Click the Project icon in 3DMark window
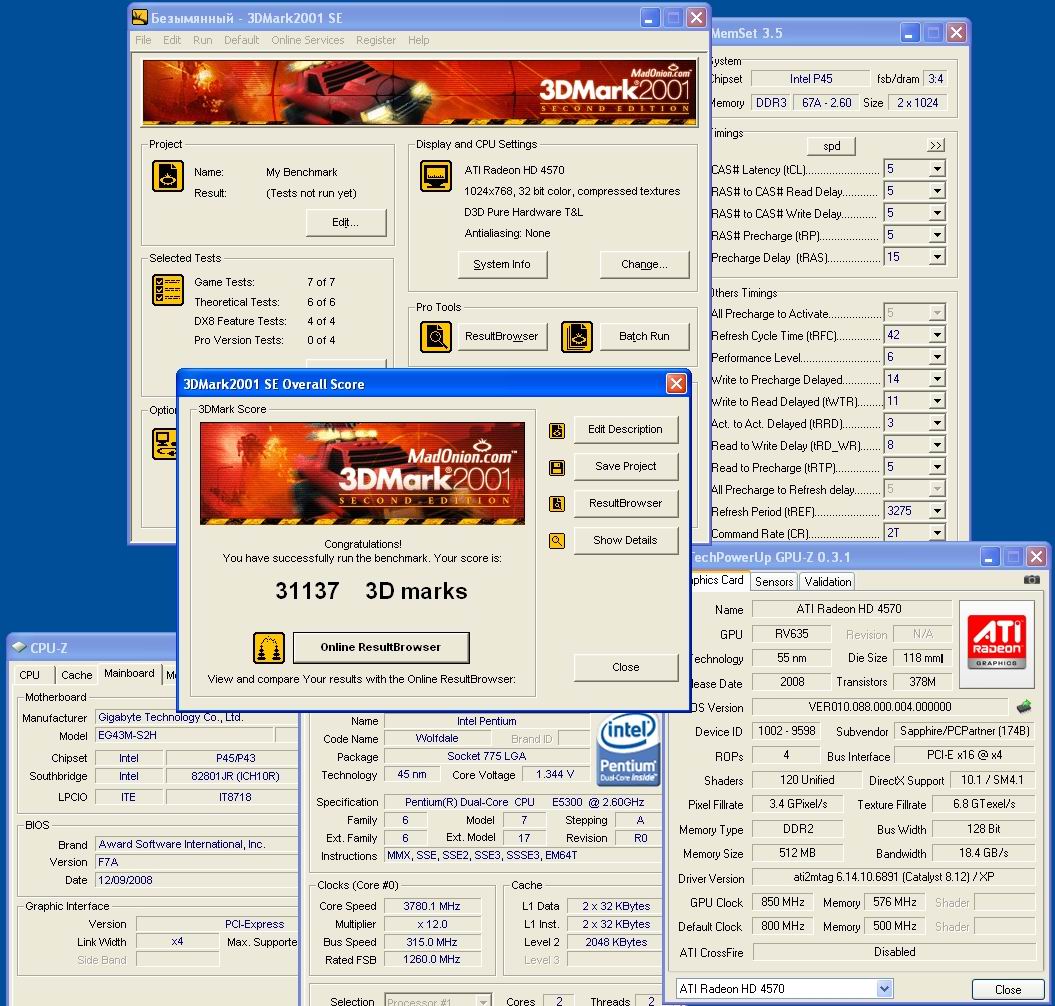This screenshot has width=1055, height=1006. coord(168,176)
